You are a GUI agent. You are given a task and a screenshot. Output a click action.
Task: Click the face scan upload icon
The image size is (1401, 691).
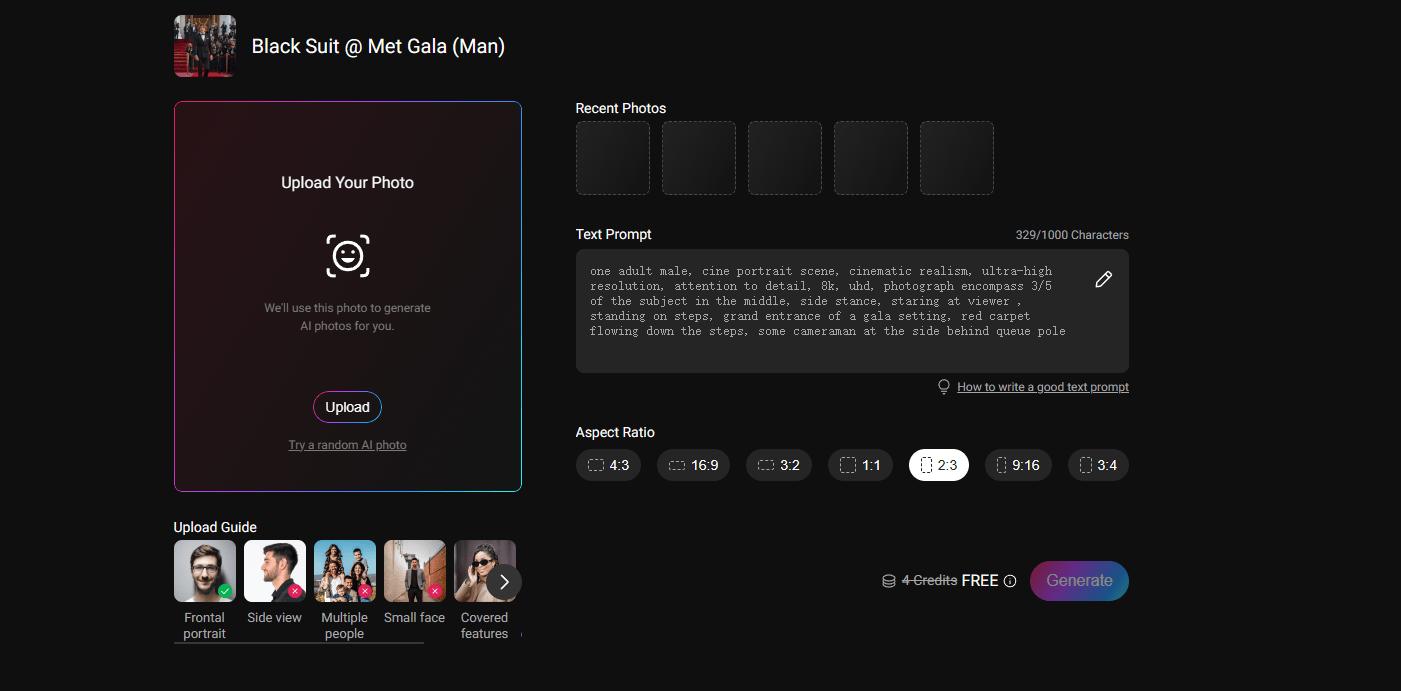click(348, 256)
